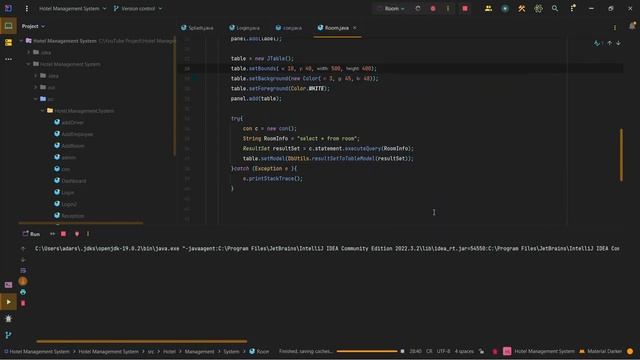The image size is (640, 360).
Task: Open Material Darker theme switcher in the status bar
Action: pos(600,351)
